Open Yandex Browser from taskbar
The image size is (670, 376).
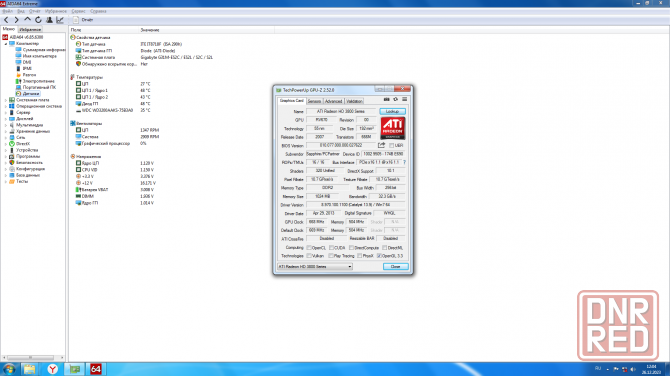pos(52,369)
